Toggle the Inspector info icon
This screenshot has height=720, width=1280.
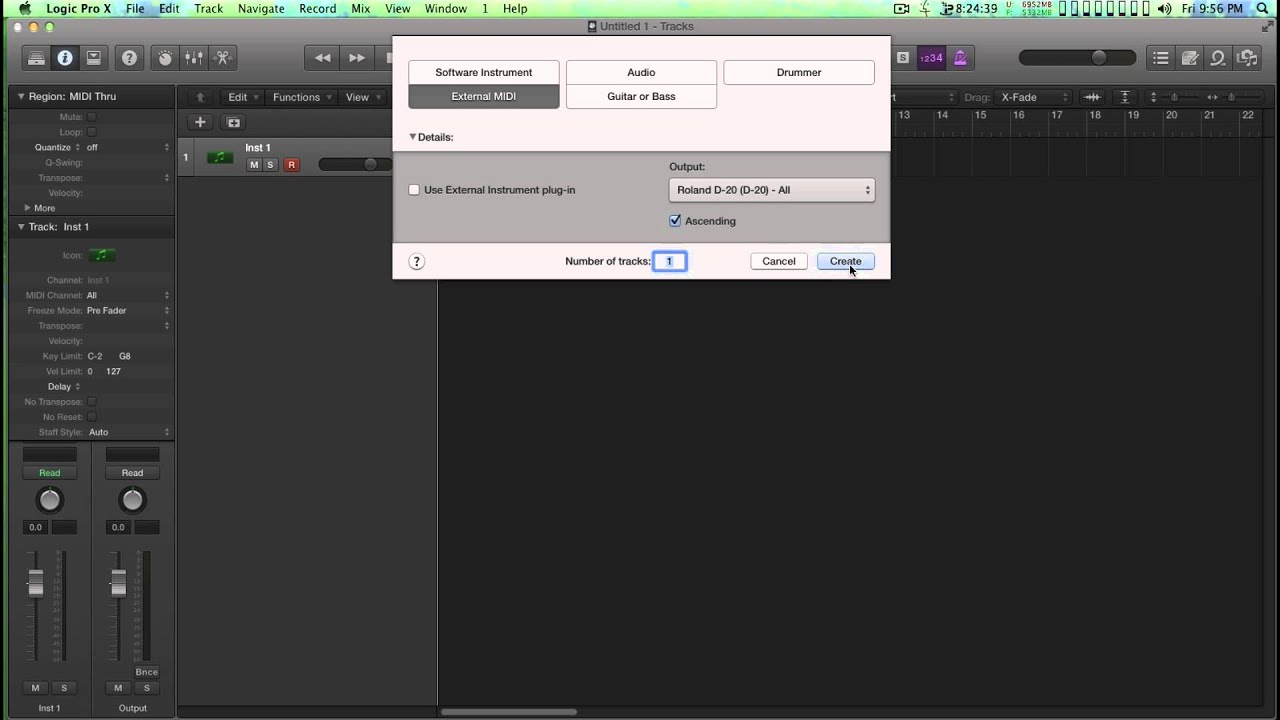65,58
